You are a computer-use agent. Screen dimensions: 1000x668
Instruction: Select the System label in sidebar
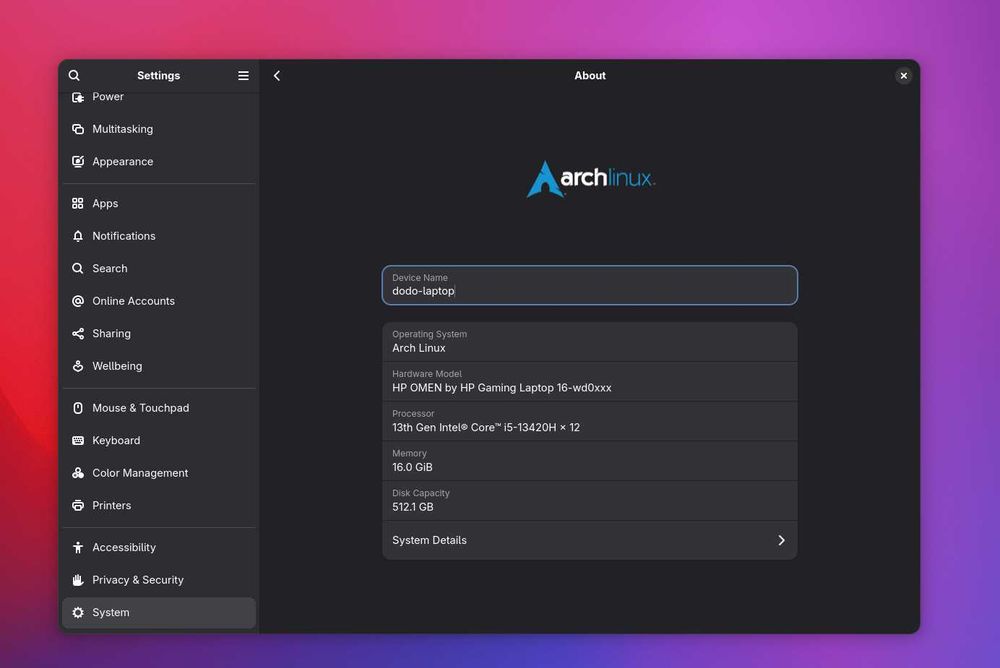pyautogui.click(x=111, y=612)
